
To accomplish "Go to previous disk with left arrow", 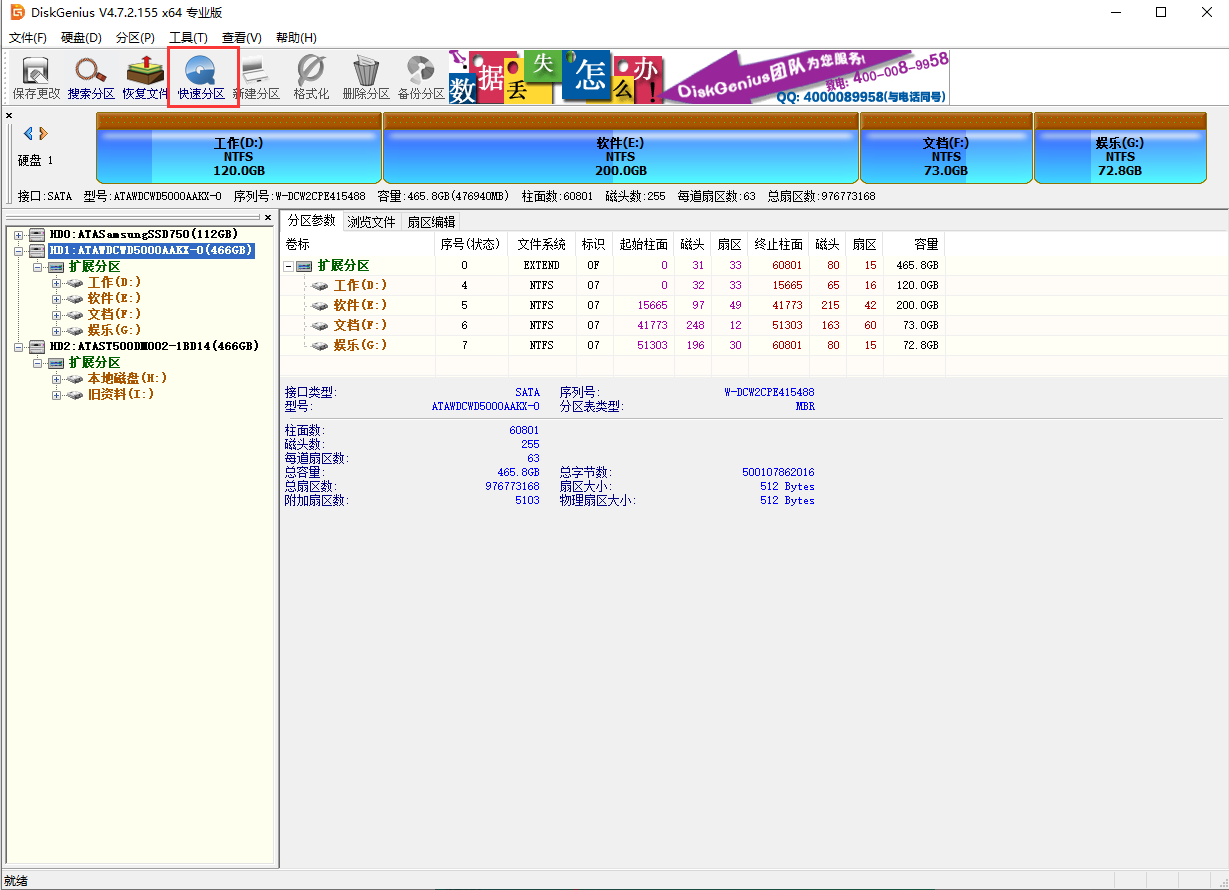I will (x=28, y=134).
